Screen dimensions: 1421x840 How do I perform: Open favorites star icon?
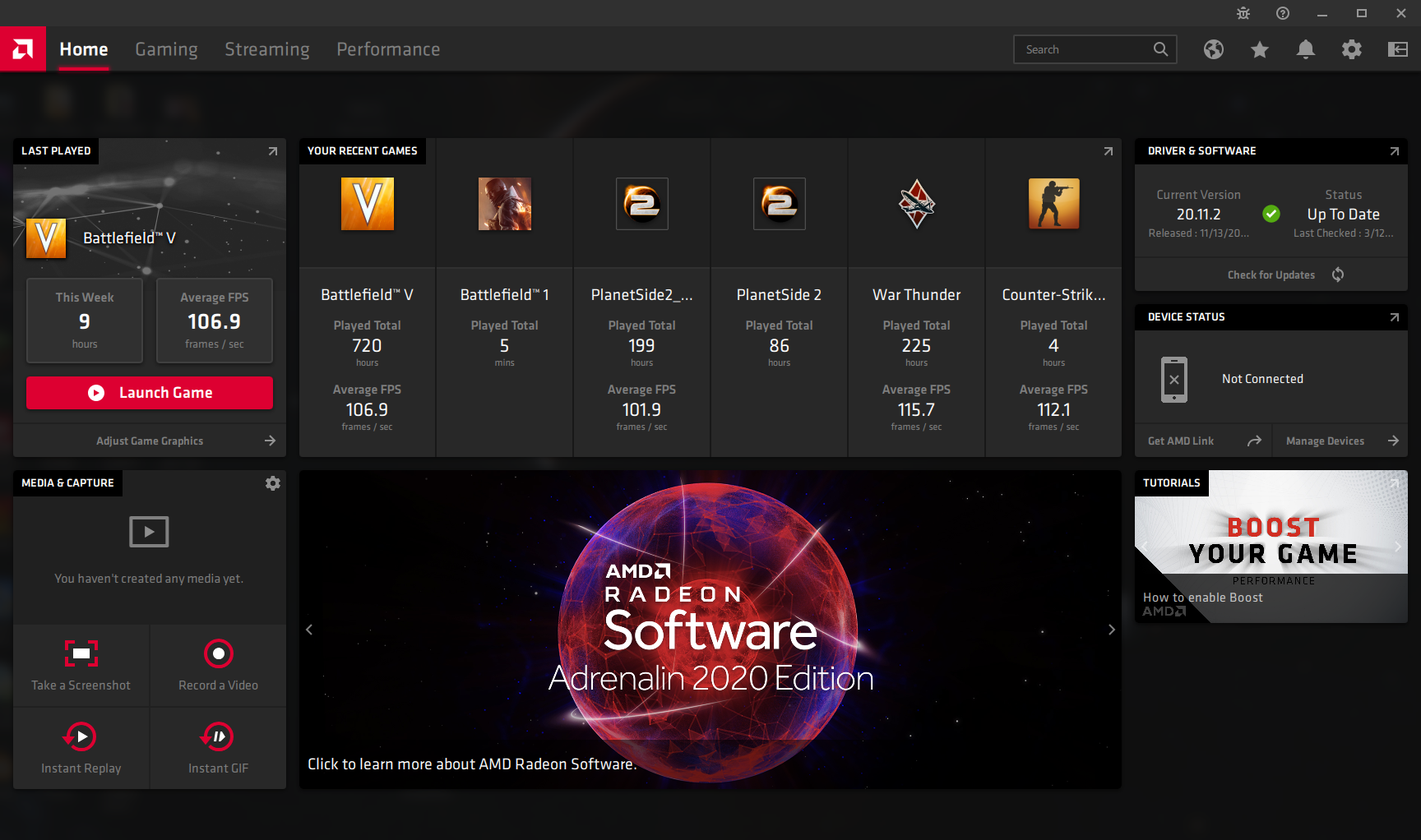pos(1259,50)
